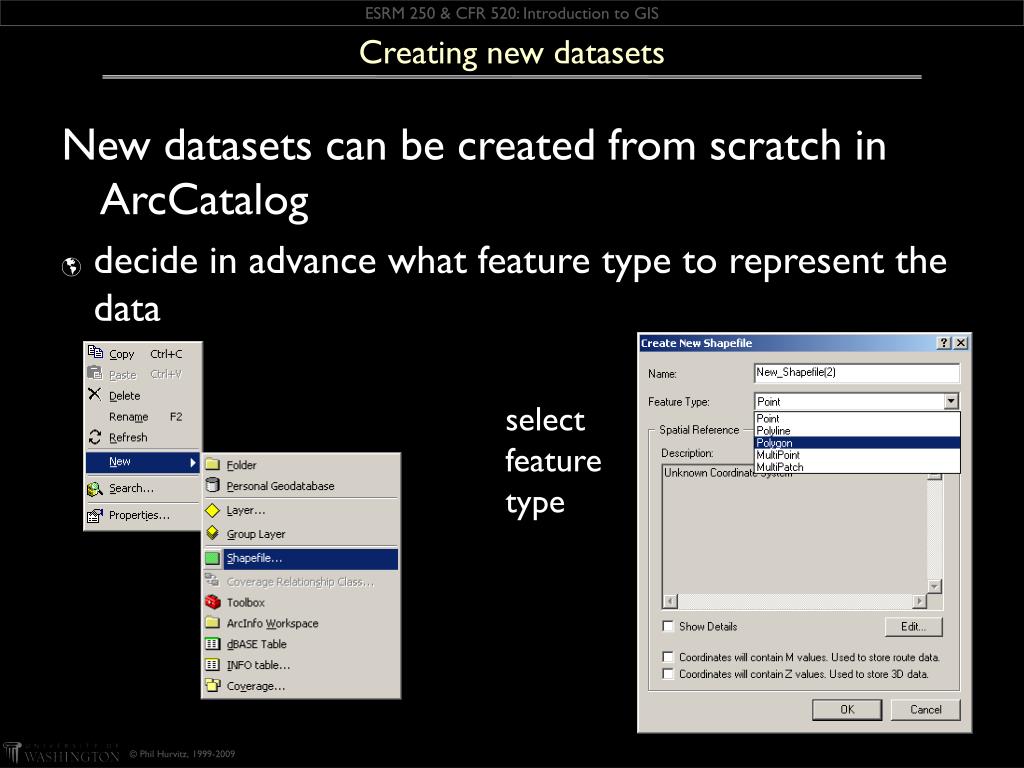The image size is (1024, 768).
Task: Click the Refresh arrows icon
Action: pos(95,437)
